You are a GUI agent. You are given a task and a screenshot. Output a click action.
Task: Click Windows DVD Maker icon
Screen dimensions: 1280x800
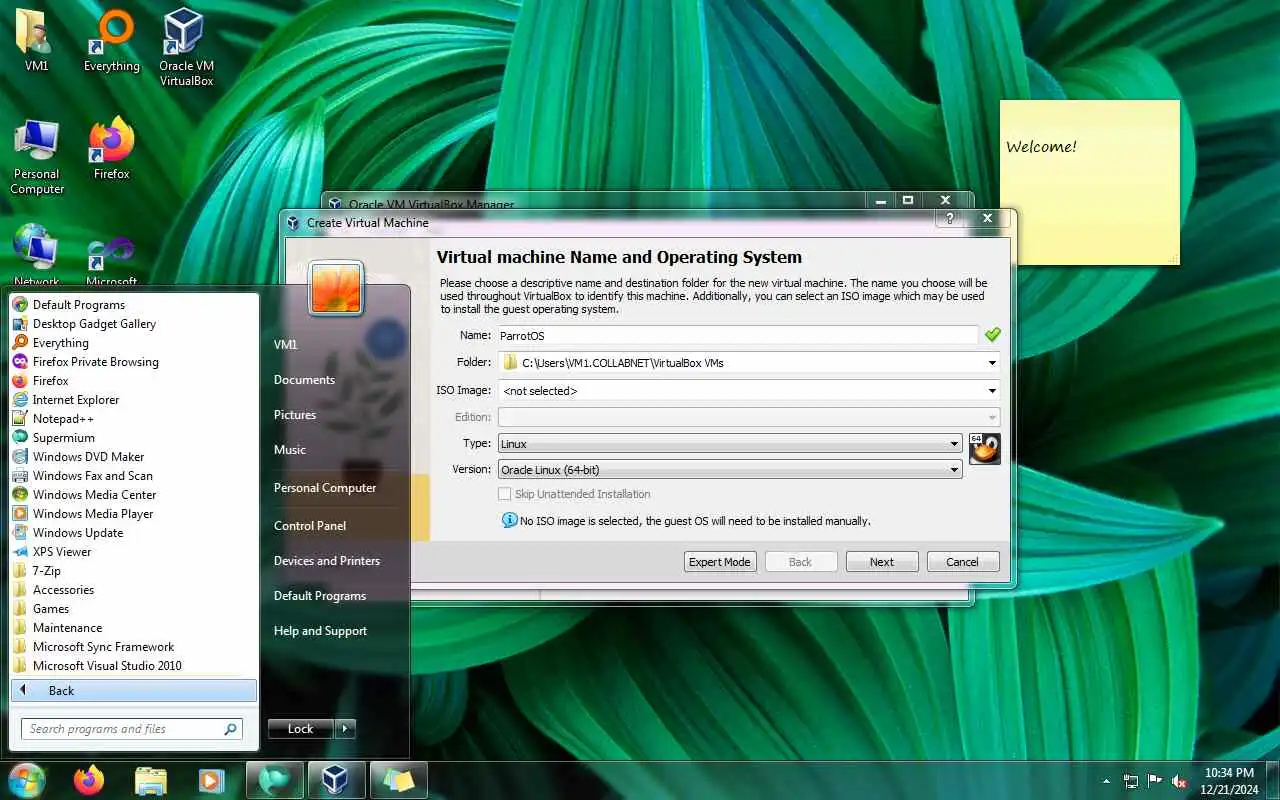pyautogui.click(x=19, y=457)
